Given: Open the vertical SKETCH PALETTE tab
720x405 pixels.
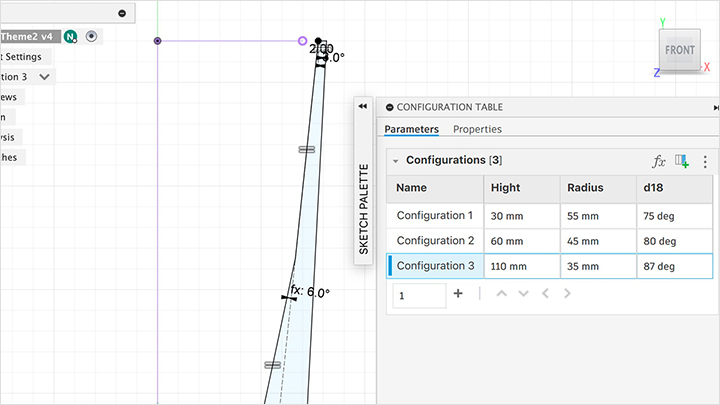Looking at the screenshot, I should click(x=363, y=209).
